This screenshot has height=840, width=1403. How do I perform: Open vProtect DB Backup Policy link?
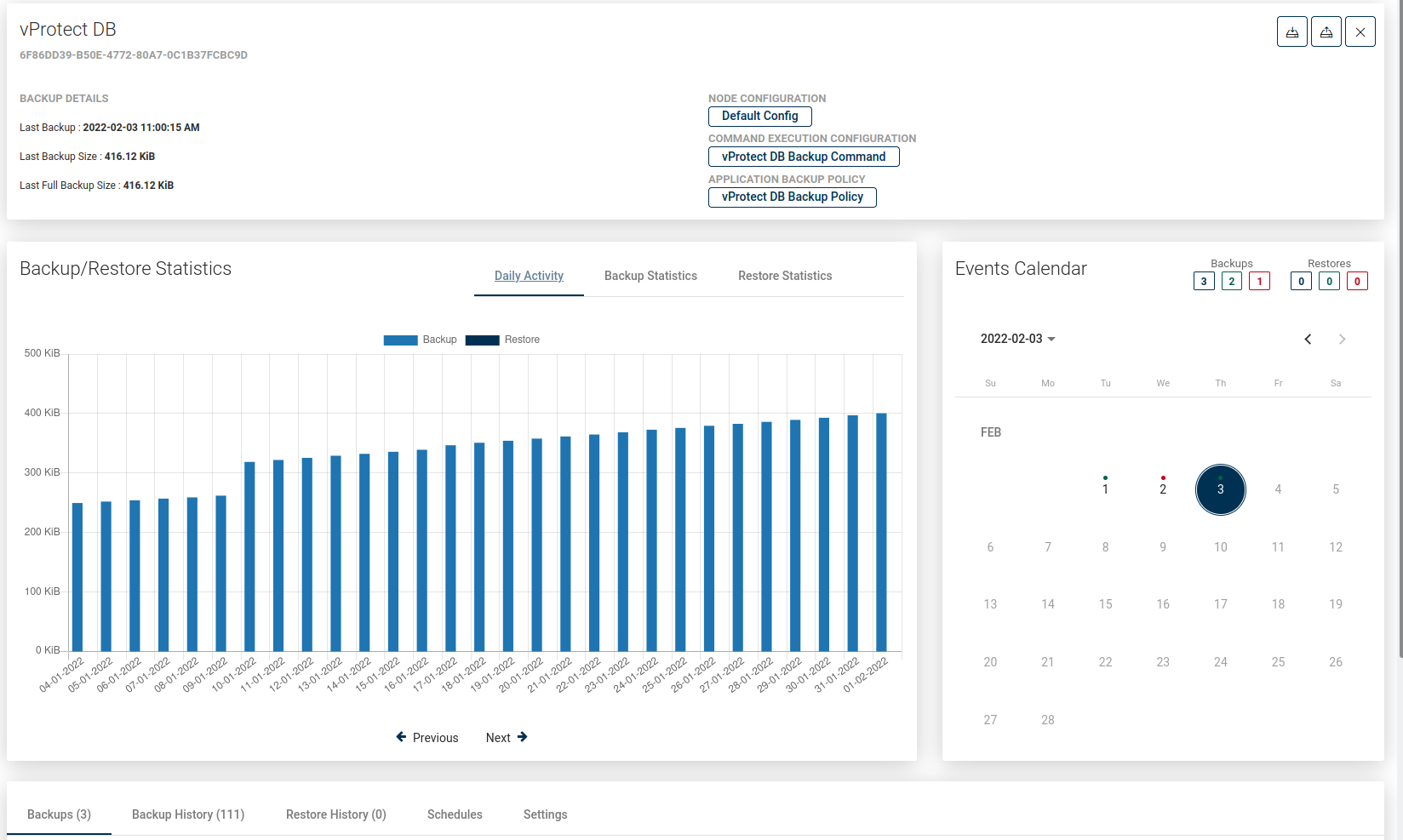(x=792, y=197)
